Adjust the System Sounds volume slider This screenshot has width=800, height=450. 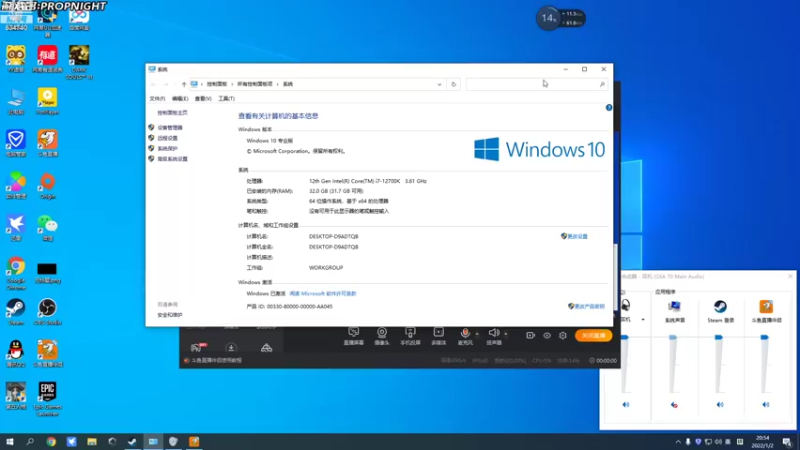coord(673,337)
